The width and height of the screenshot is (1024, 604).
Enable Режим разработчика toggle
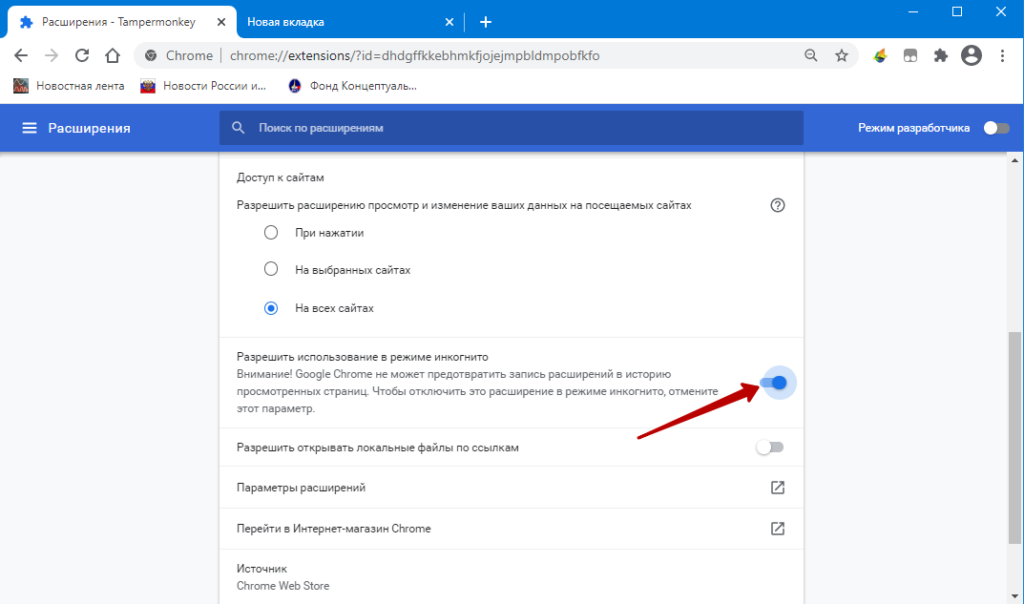tap(995, 128)
